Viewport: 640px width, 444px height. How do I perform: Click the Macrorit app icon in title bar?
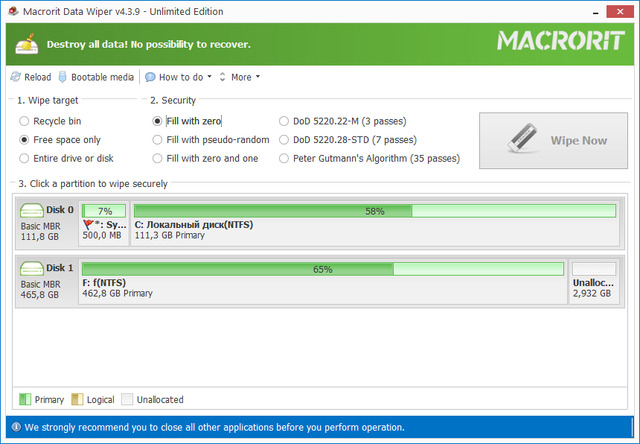pos(12,11)
